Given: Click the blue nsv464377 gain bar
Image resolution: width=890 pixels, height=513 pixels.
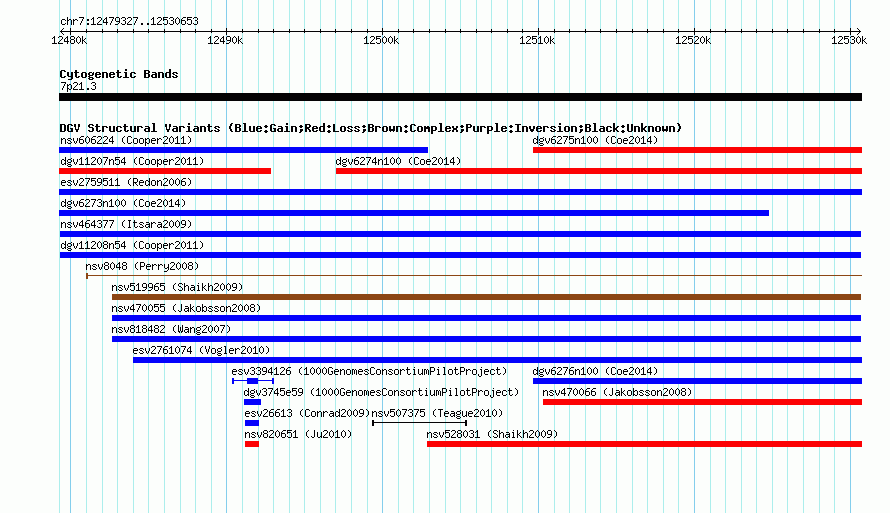Looking at the screenshot, I should [x=460, y=234].
